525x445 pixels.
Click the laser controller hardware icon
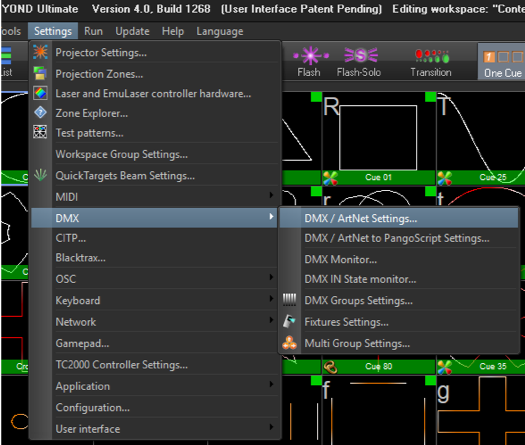pos(40,93)
